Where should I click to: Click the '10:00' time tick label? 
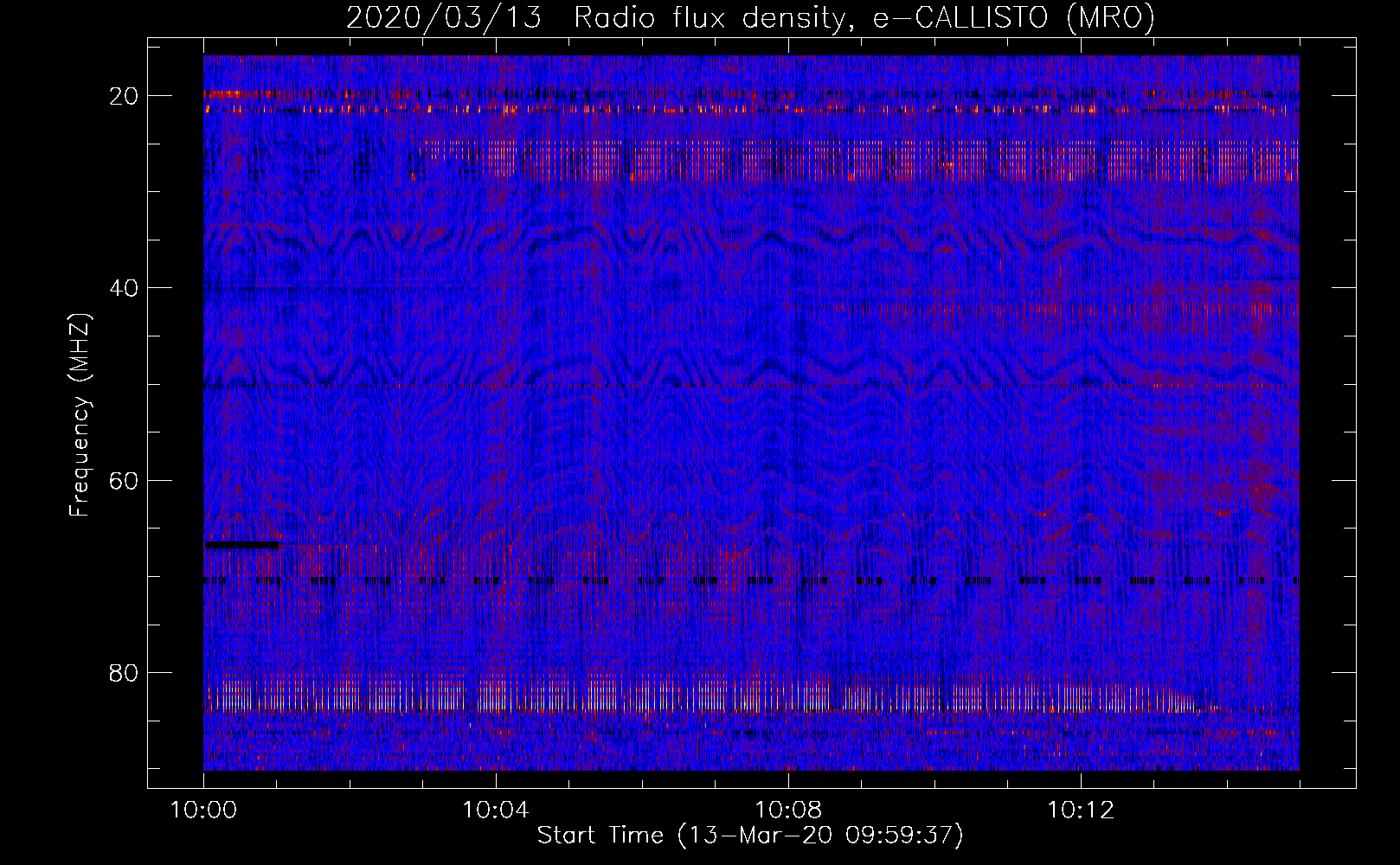coord(203,811)
